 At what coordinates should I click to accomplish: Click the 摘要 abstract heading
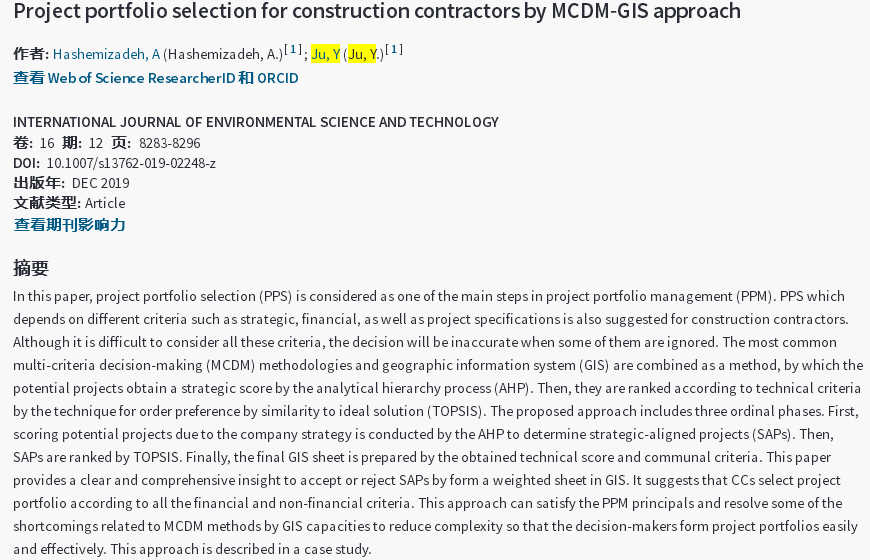pos(31,268)
